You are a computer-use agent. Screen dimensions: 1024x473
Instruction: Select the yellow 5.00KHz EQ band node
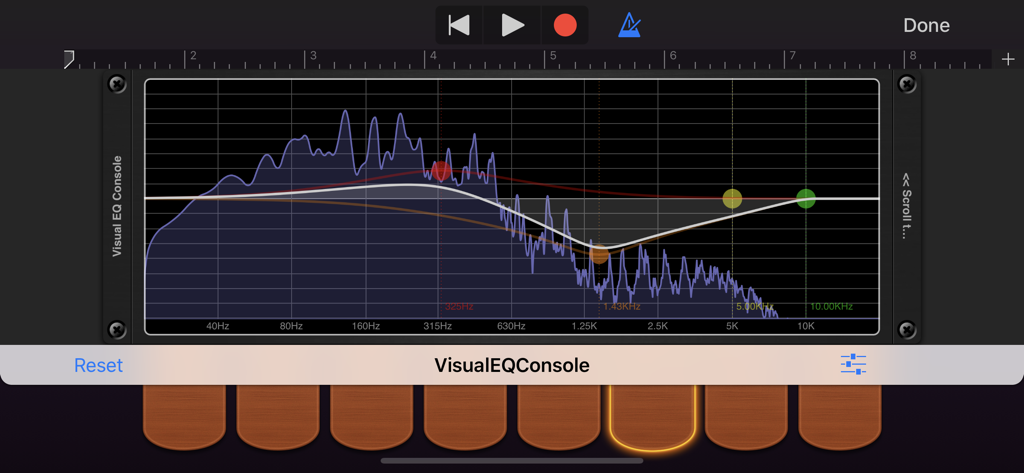coord(732,199)
